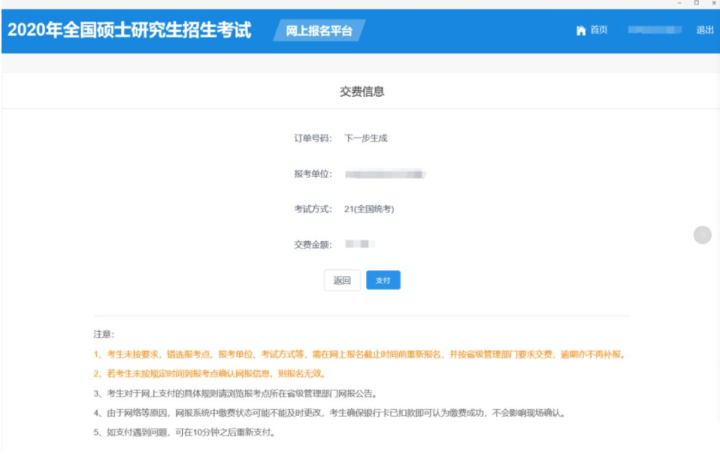Select the 交费信息 page heading
The image size is (720, 462).
[362, 92]
